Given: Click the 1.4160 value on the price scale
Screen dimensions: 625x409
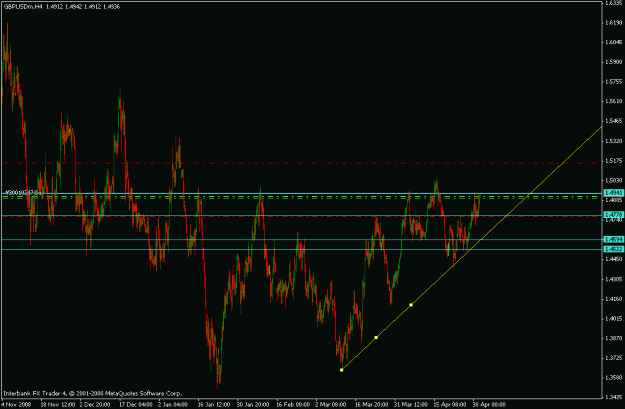Looking at the screenshot, I should coord(613,299).
